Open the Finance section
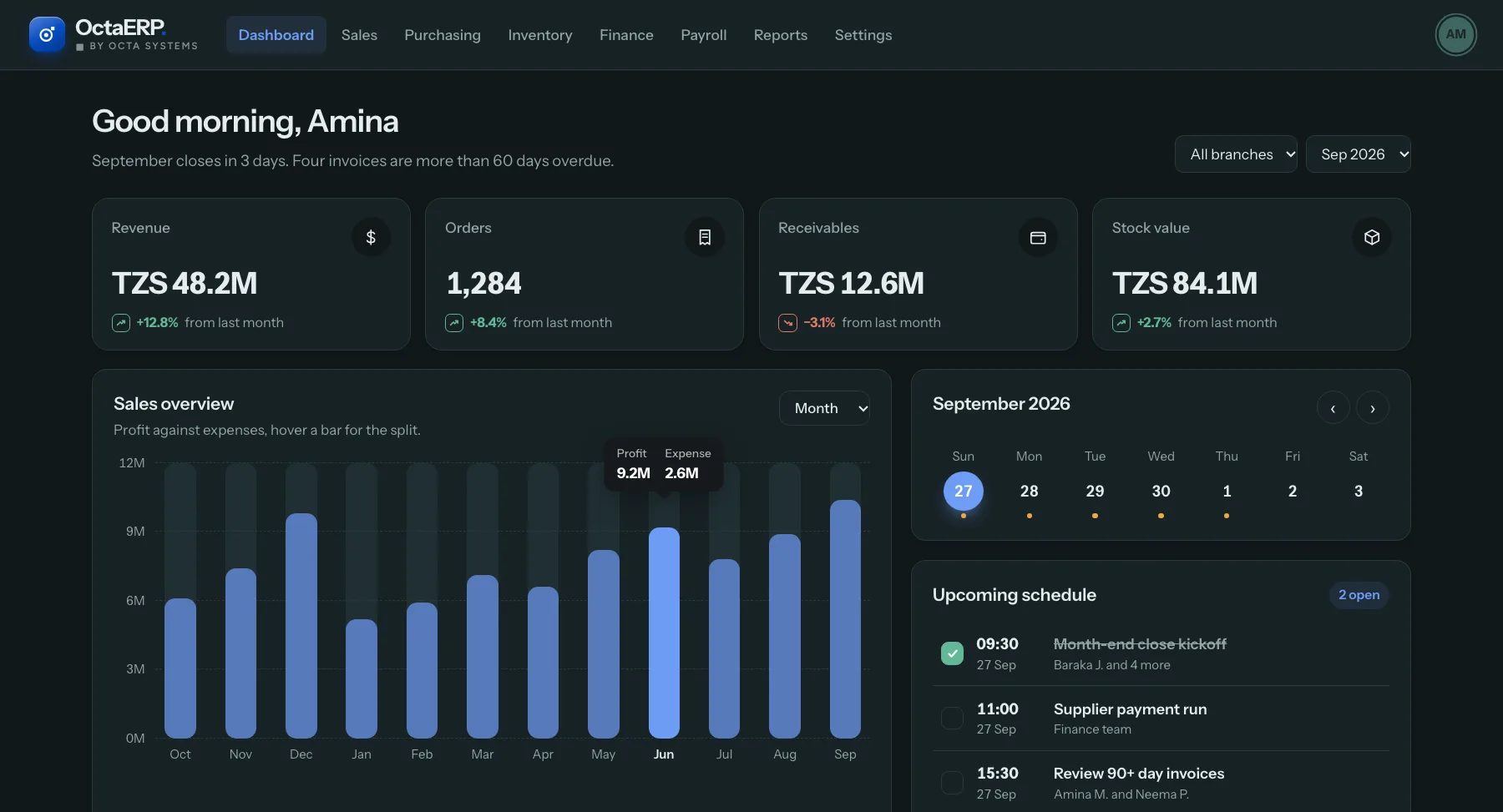Screen dimensions: 1503x812 [x=626, y=35]
